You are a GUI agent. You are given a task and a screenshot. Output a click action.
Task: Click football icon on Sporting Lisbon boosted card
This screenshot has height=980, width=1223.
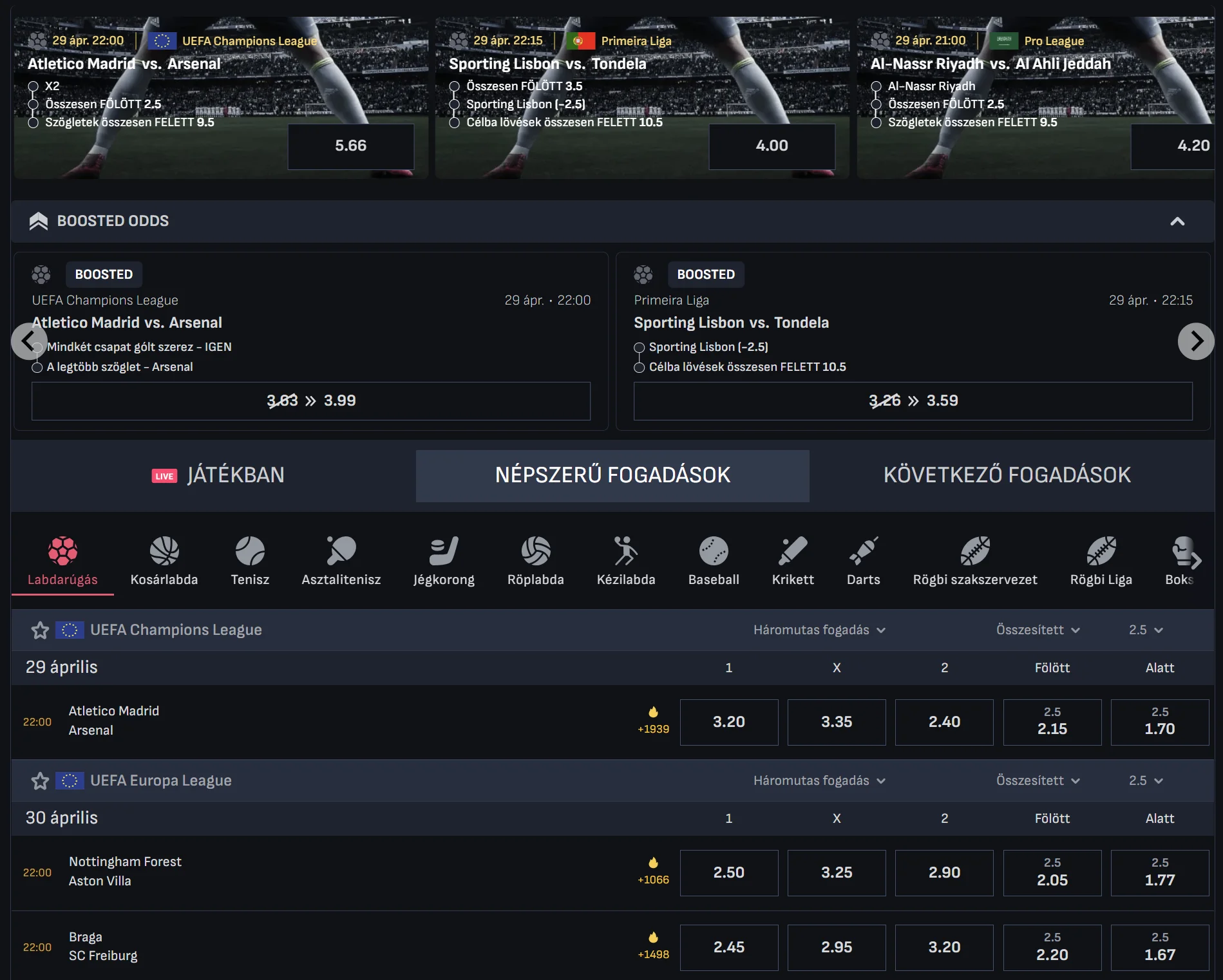pos(643,274)
